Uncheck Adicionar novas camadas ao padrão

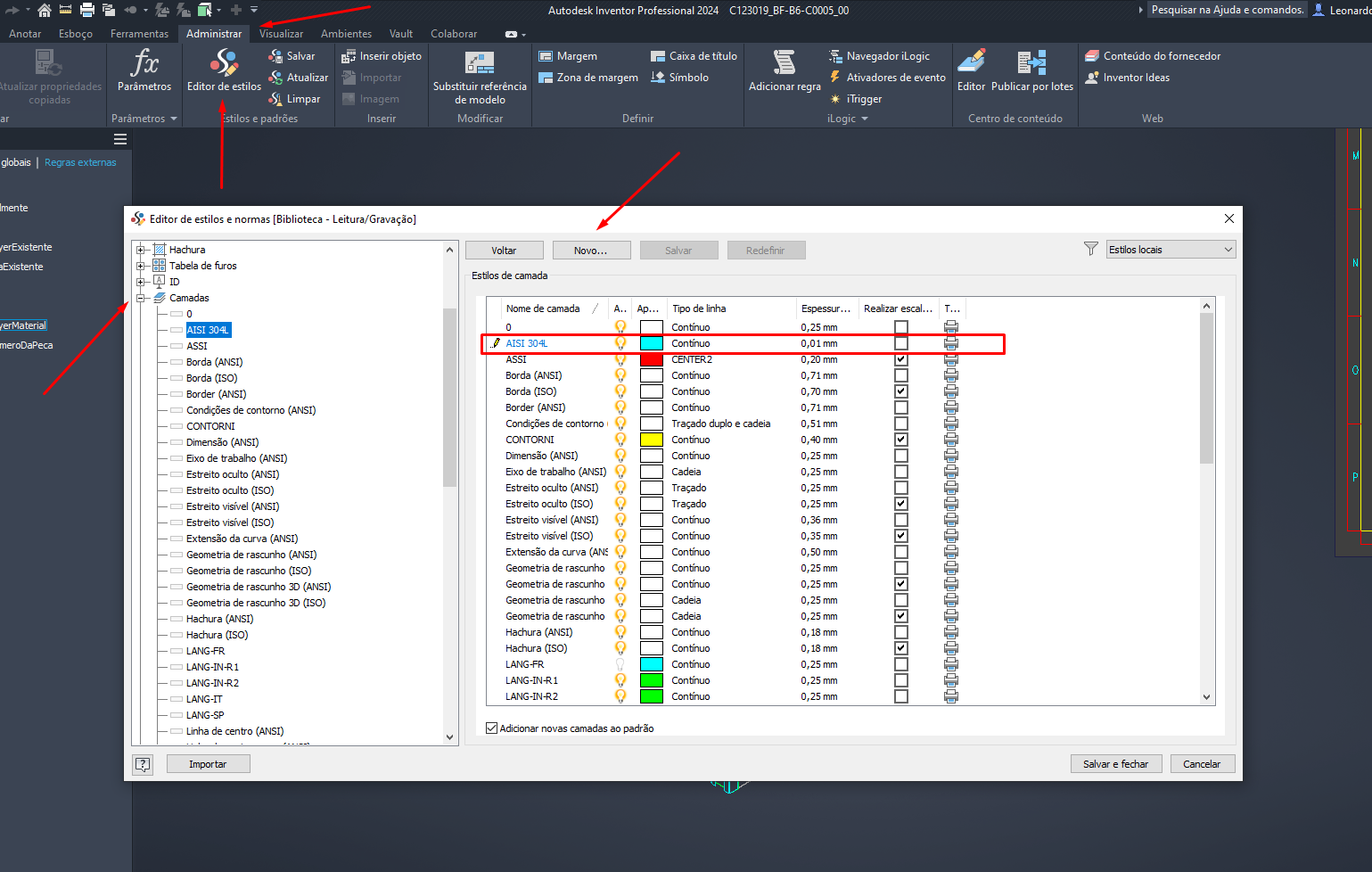click(491, 728)
